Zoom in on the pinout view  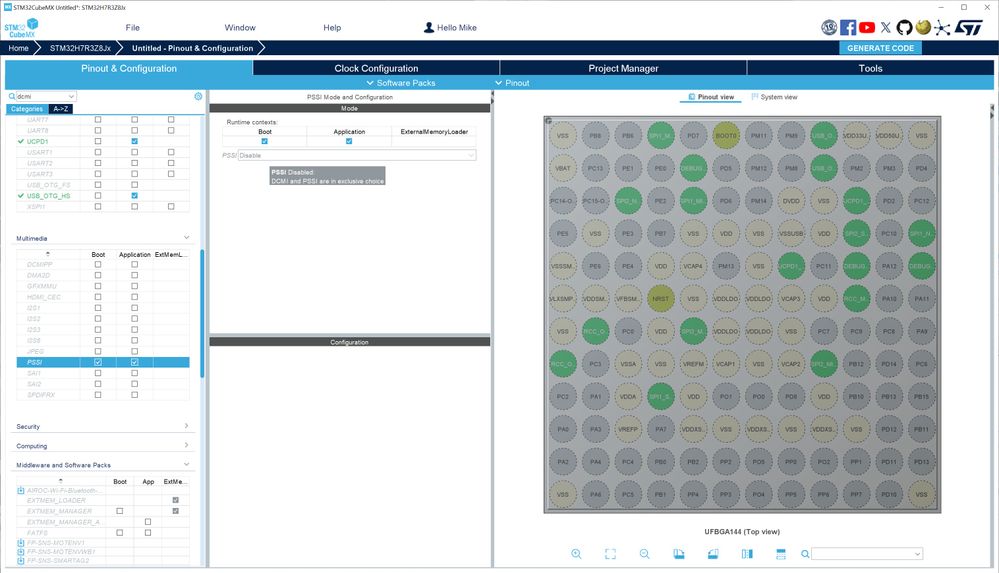tap(576, 554)
